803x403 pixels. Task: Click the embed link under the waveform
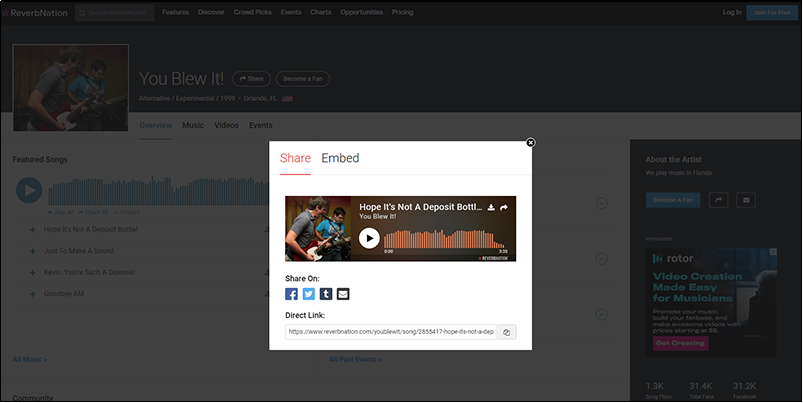[x=126, y=213]
